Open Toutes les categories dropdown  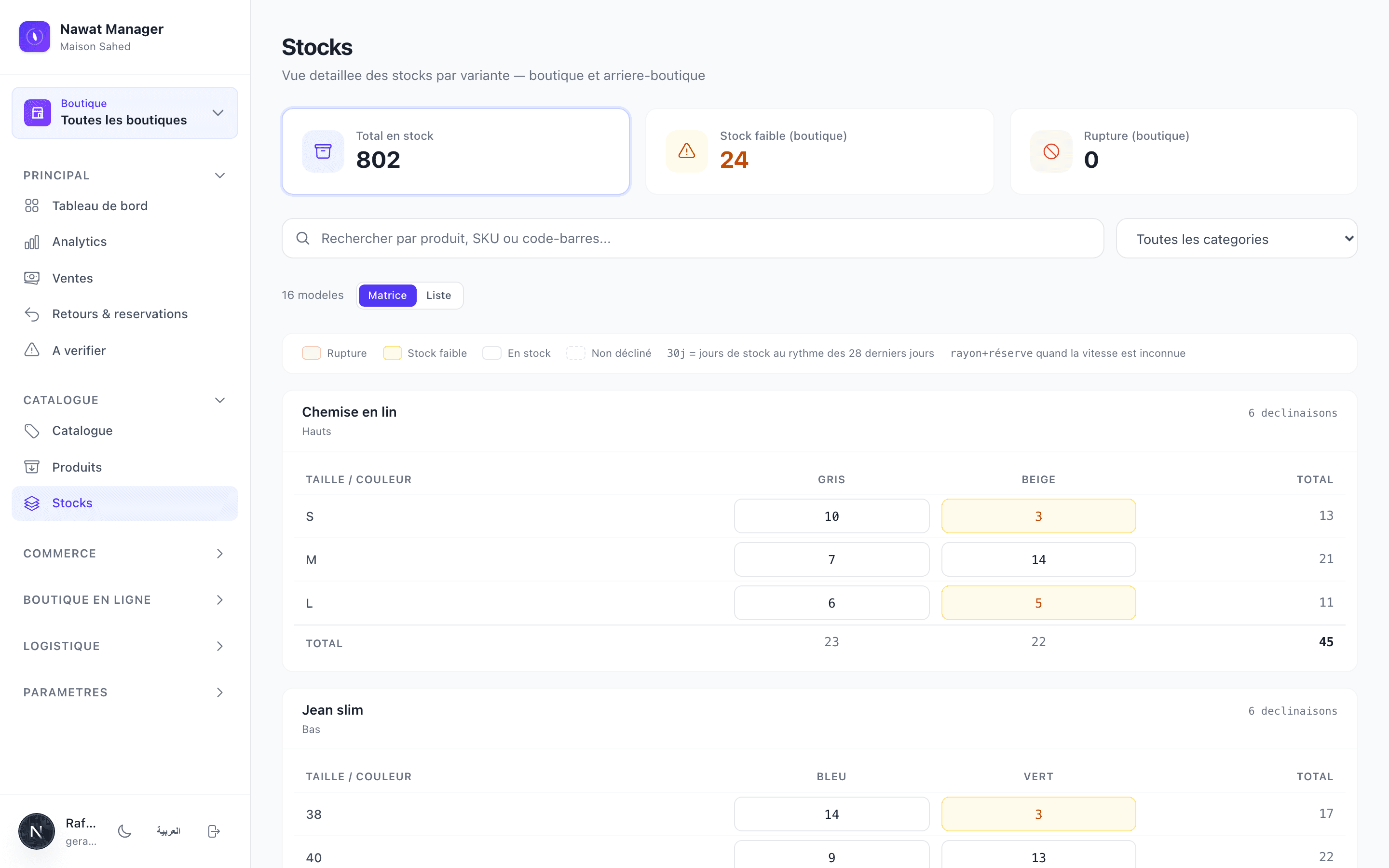pos(1237,239)
